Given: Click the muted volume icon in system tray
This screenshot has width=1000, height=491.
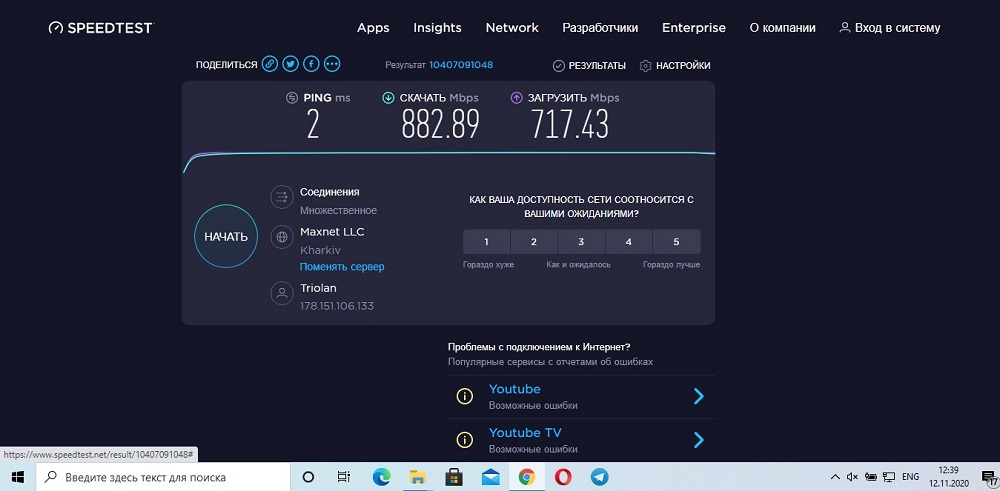Looking at the screenshot, I should pyautogui.click(x=852, y=477).
